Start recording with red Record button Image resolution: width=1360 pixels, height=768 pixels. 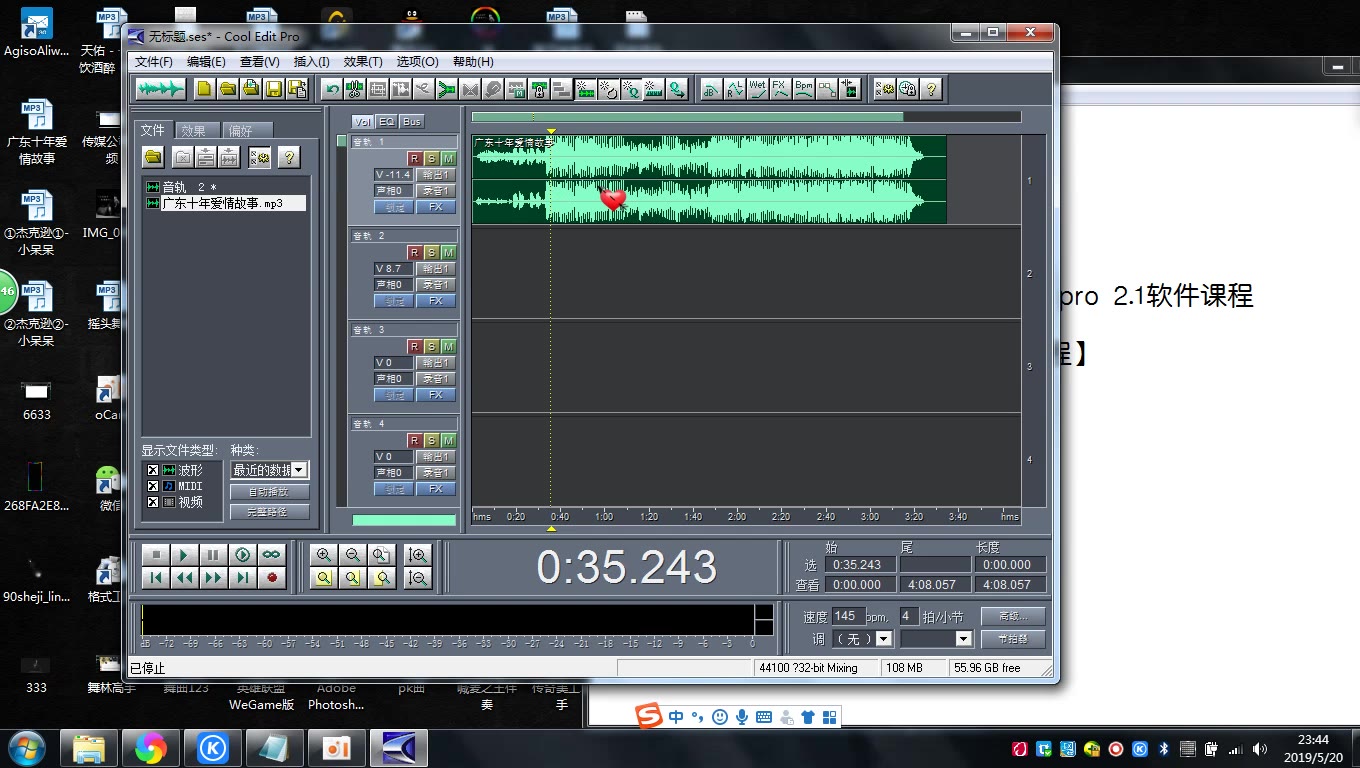click(271, 577)
